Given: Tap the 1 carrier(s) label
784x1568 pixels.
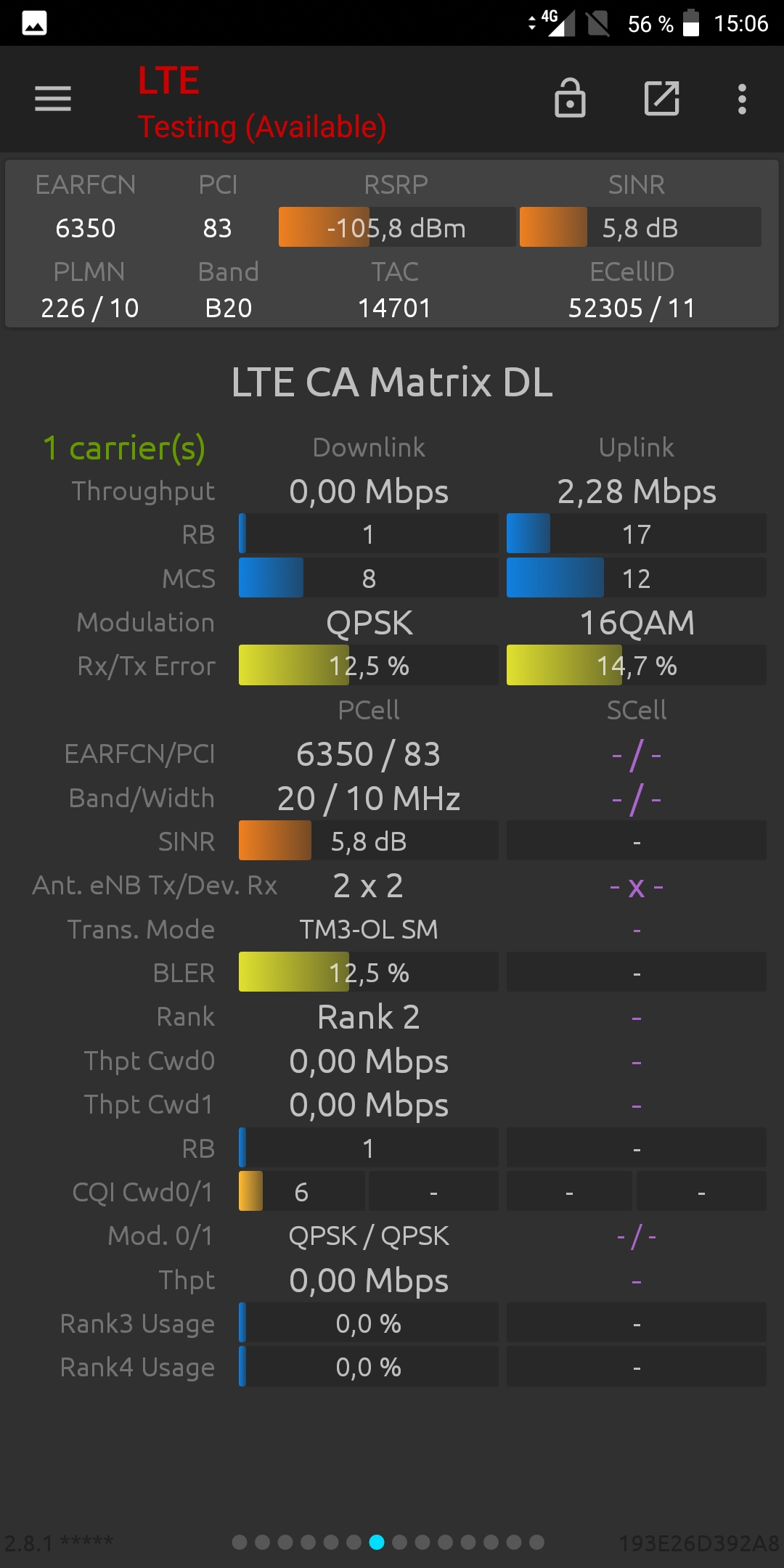Looking at the screenshot, I should click(x=124, y=448).
